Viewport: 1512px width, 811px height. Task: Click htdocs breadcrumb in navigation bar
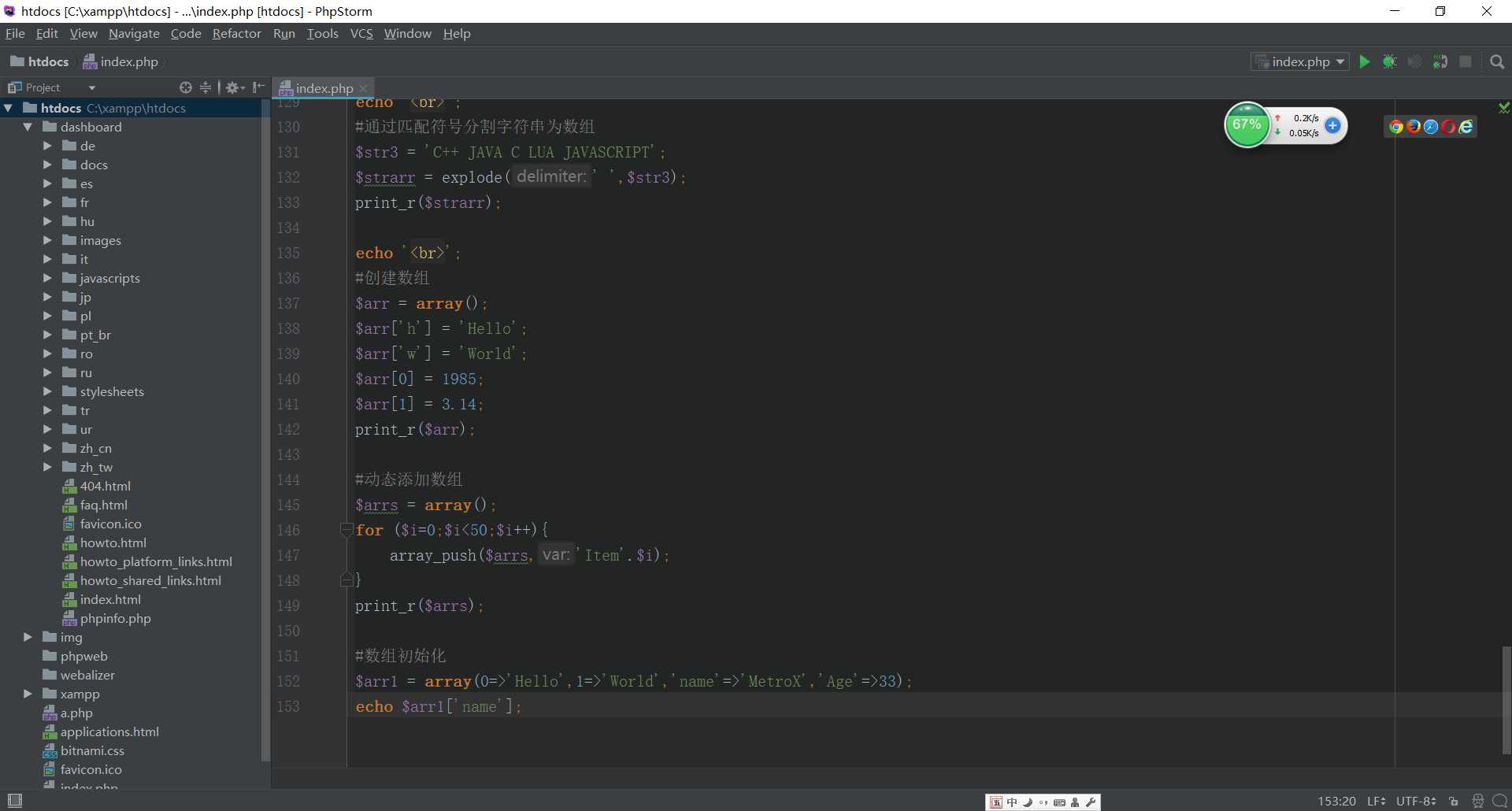(39, 61)
